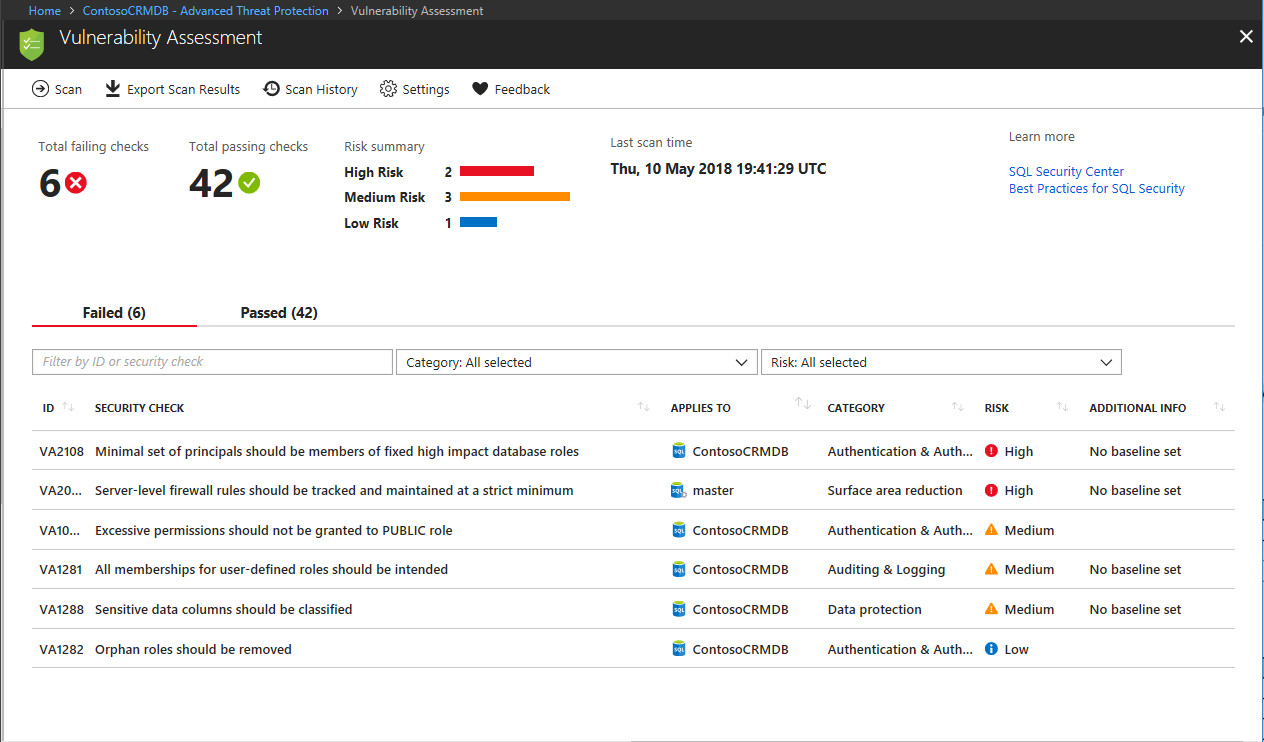
Task: Click the database icon in VA1288 row
Action: (679, 609)
